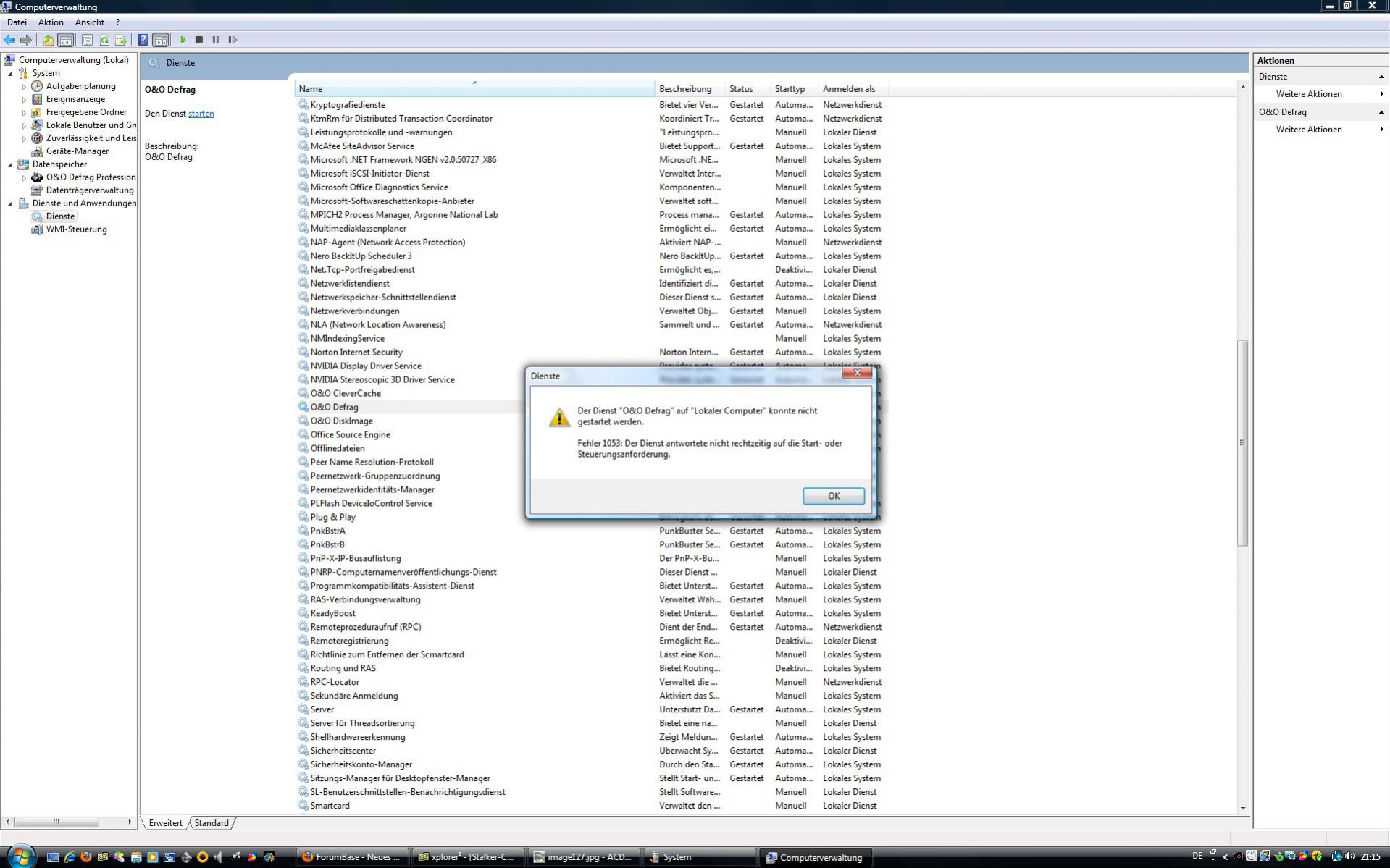The image size is (1390, 868).
Task: Click the Up one level folder icon
Action: (x=48, y=40)
